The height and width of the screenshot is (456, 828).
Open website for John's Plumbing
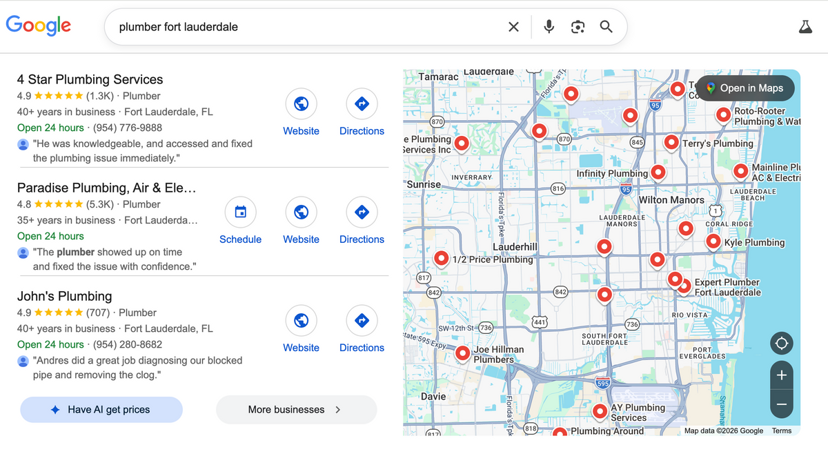coord(301,329)
